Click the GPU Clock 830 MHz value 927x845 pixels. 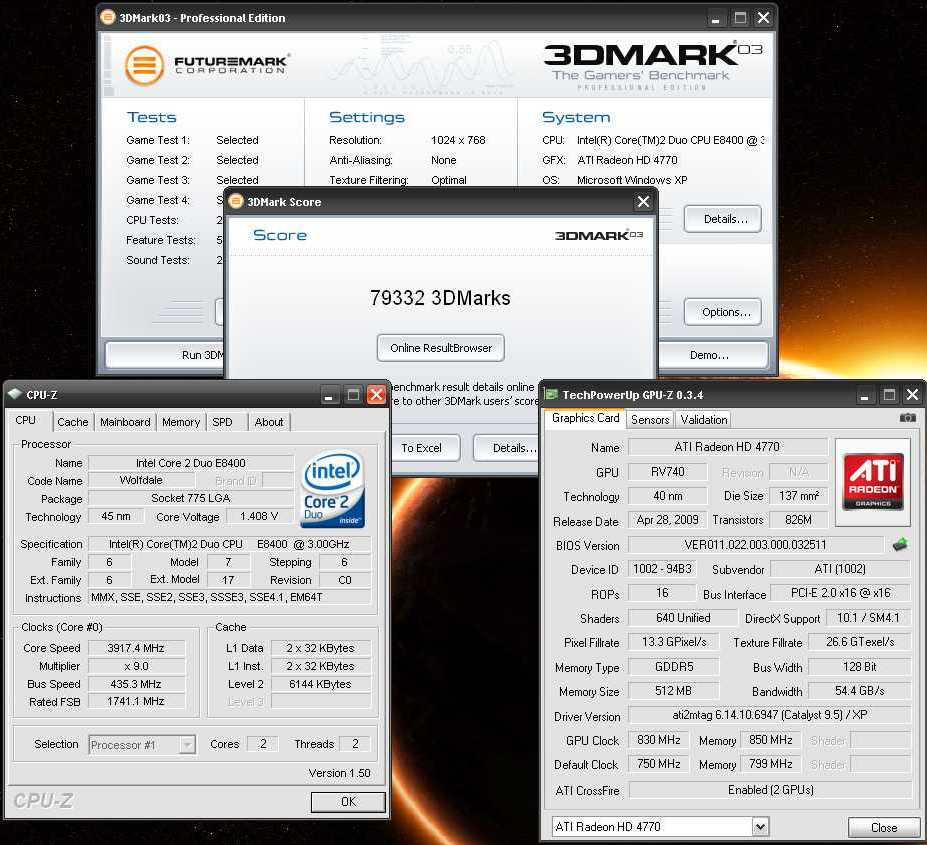(x=658, y=740)
